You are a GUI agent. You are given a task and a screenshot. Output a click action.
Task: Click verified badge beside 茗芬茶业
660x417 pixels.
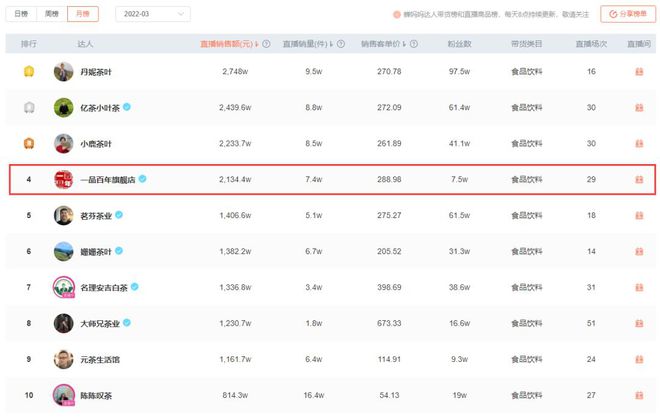point(119,215)
